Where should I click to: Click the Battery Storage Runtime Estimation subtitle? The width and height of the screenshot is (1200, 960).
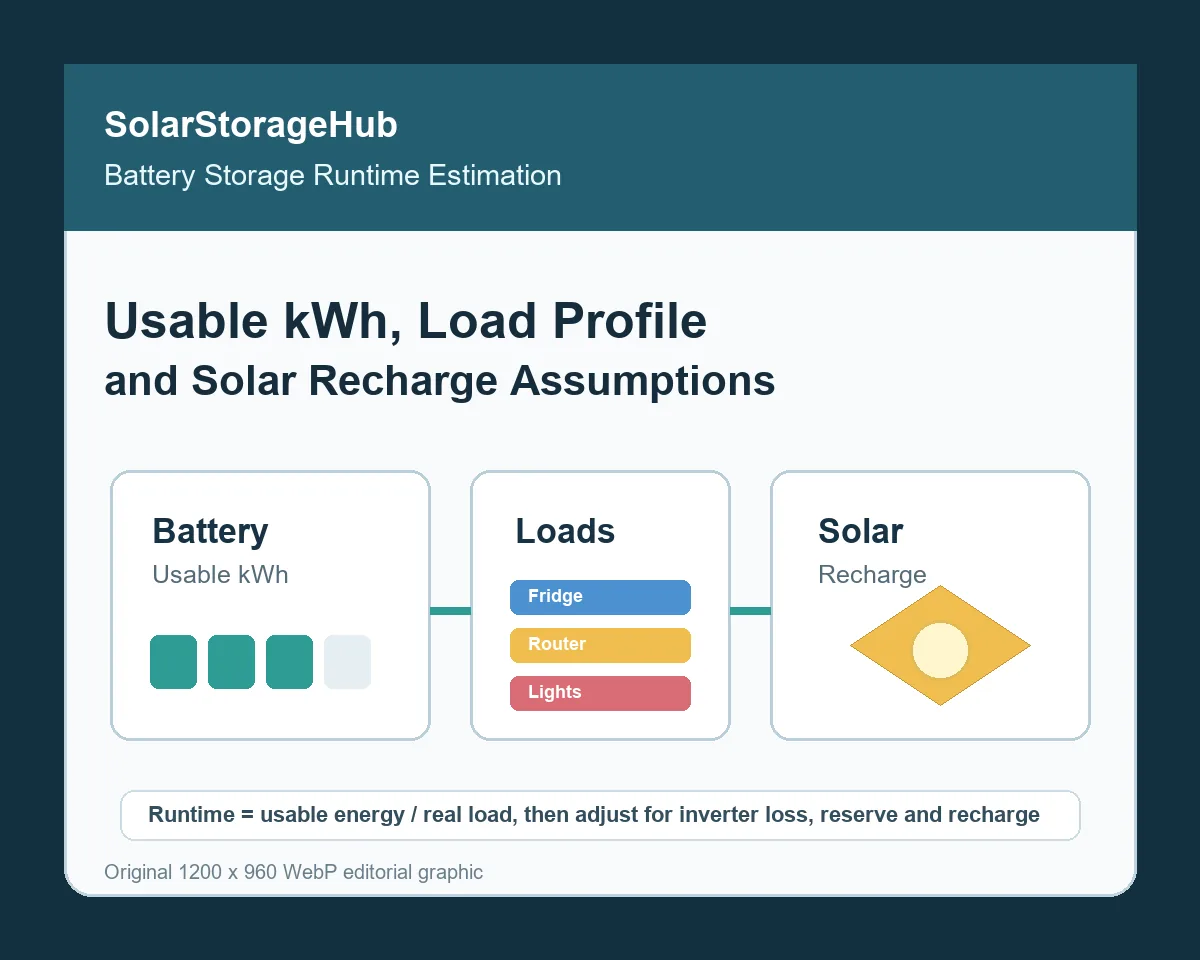[332, 176]
